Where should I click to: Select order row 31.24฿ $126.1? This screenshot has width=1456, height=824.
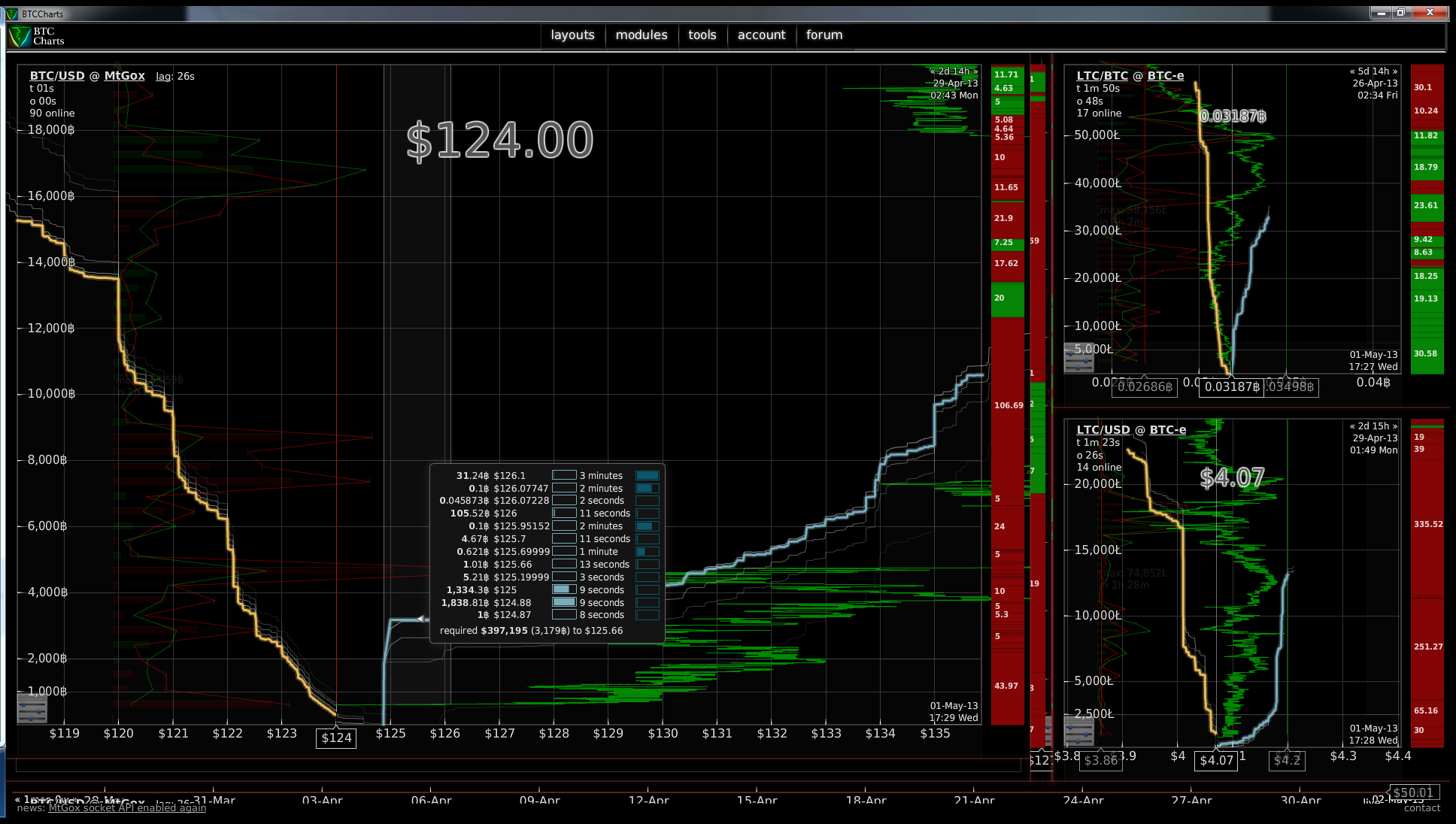pos(548,475)
